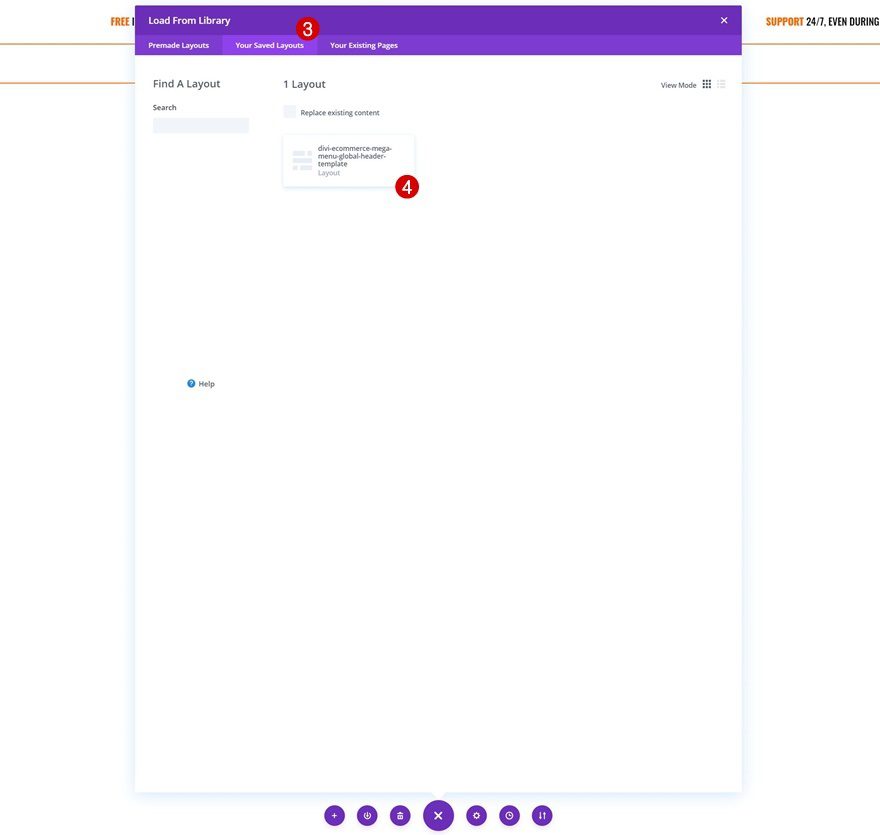This screenshot has height=835, width=880.
Task: Switch View Mode to list display
Action: (x=719, y=82)
